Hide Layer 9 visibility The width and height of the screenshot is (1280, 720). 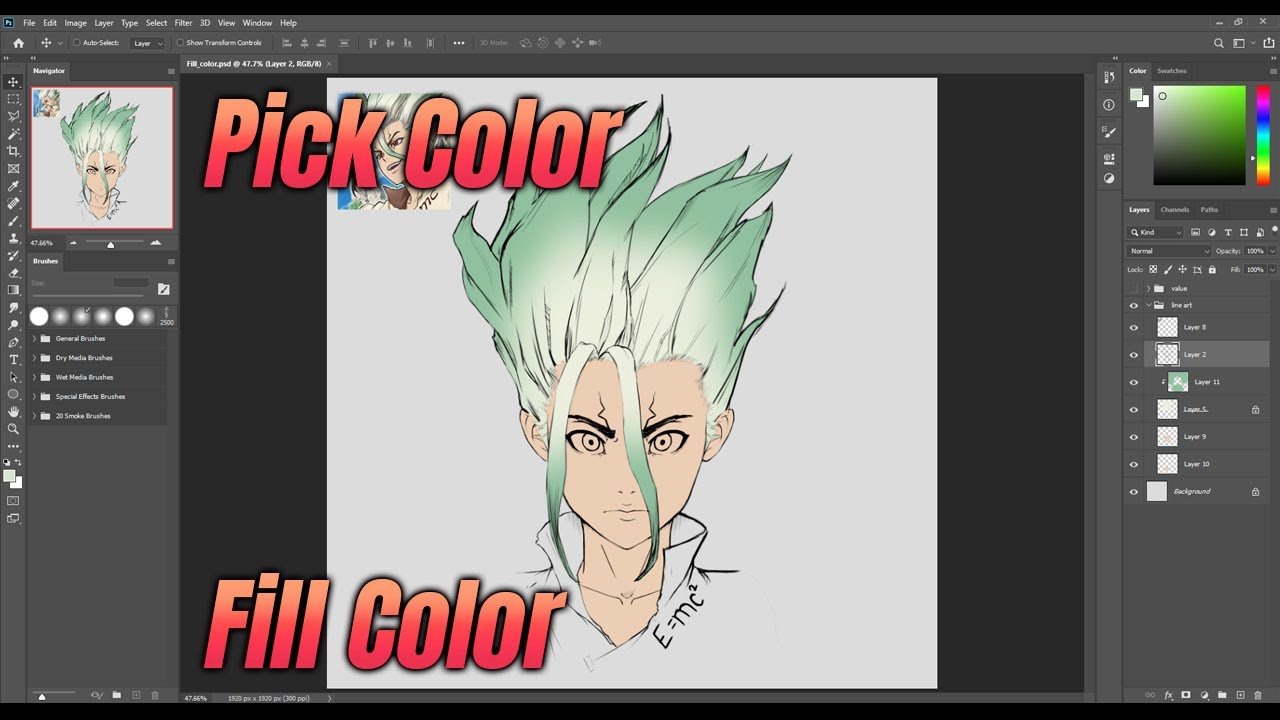(x=1133, y=437)
